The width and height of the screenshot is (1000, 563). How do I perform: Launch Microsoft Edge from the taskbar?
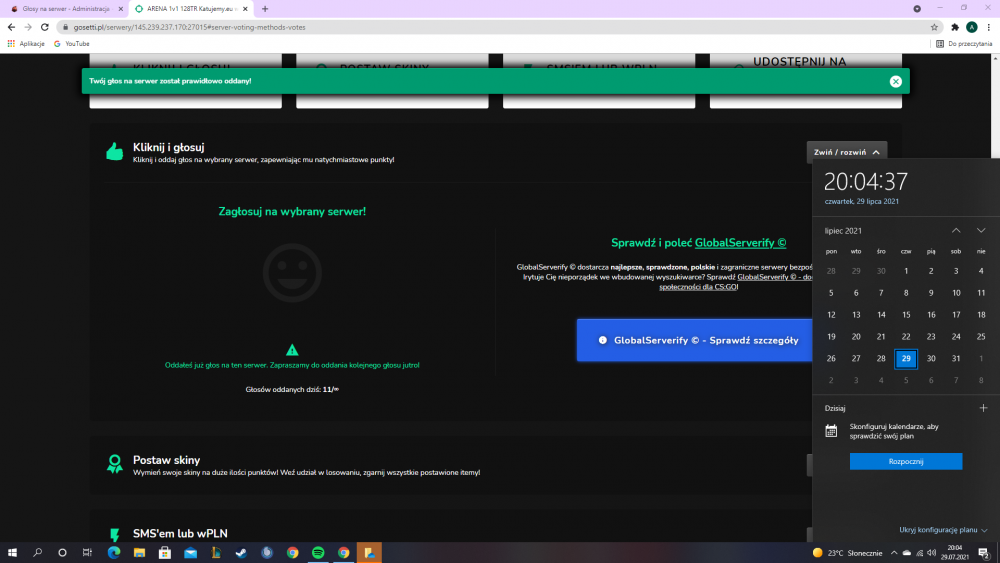[114, 552]
